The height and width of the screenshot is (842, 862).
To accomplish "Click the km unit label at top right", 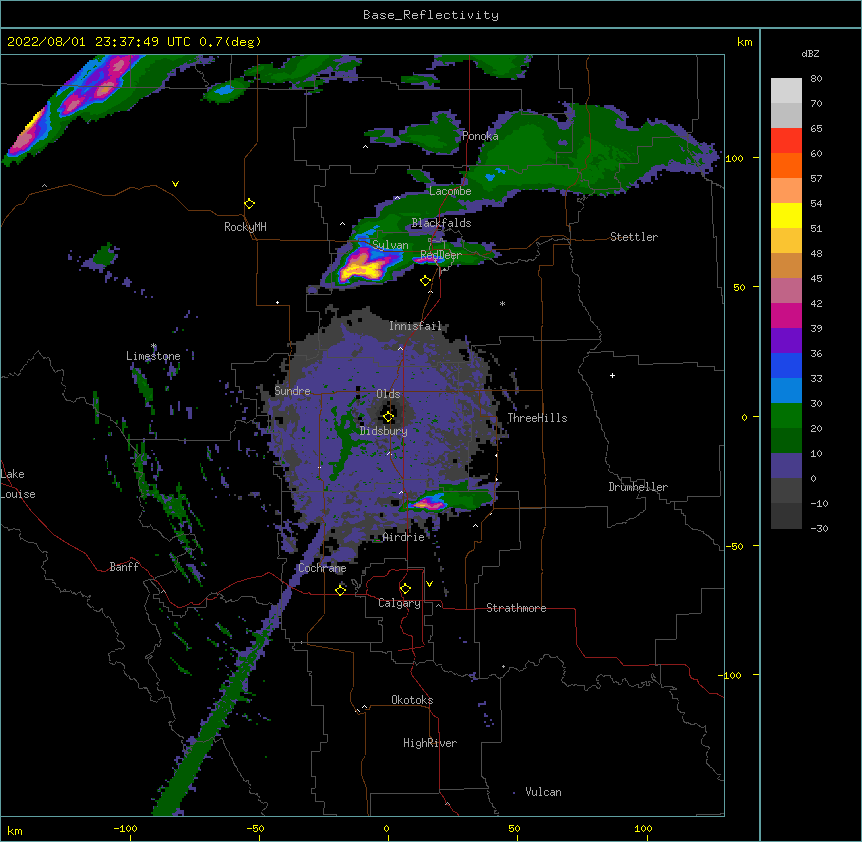I will (x=744, y=42).
